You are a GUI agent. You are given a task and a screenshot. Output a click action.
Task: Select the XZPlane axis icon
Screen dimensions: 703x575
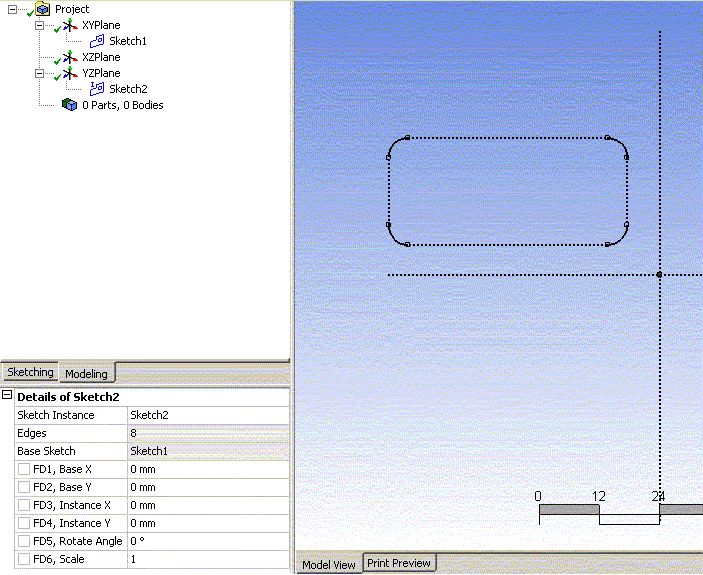(70, 57)
